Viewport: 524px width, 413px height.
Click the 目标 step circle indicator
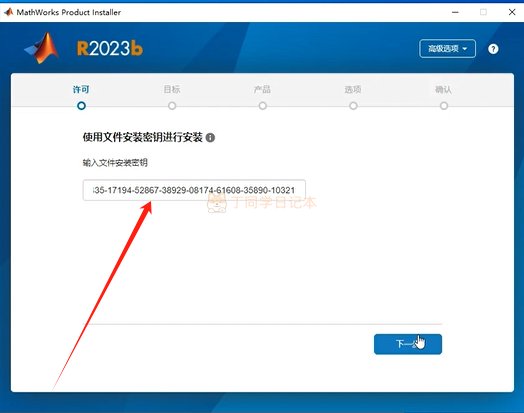pyautogui.click(x=172, y=106)
